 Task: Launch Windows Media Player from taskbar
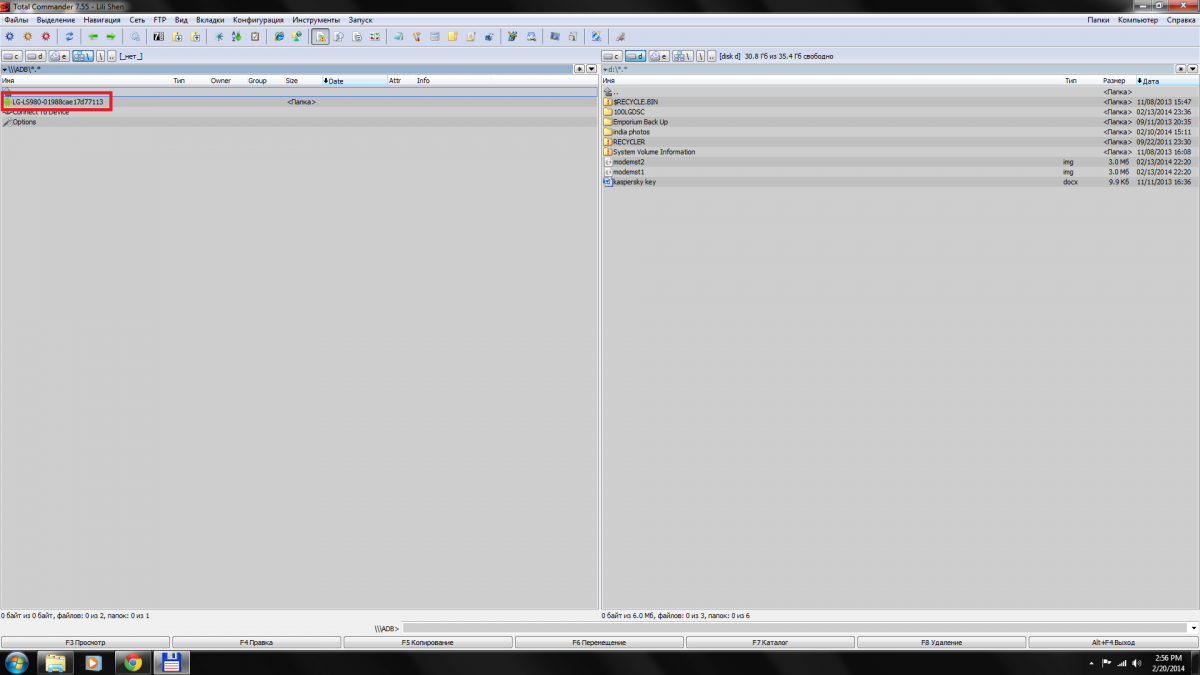93,662
